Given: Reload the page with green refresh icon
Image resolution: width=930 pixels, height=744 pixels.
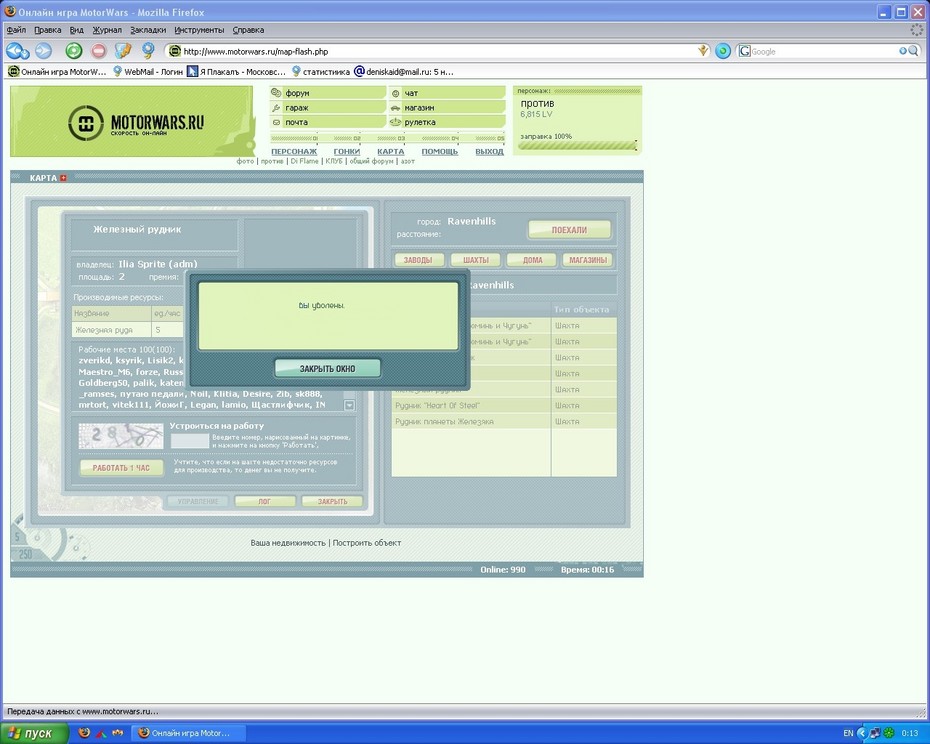Looking at the screenshot, I should [74, 51].
